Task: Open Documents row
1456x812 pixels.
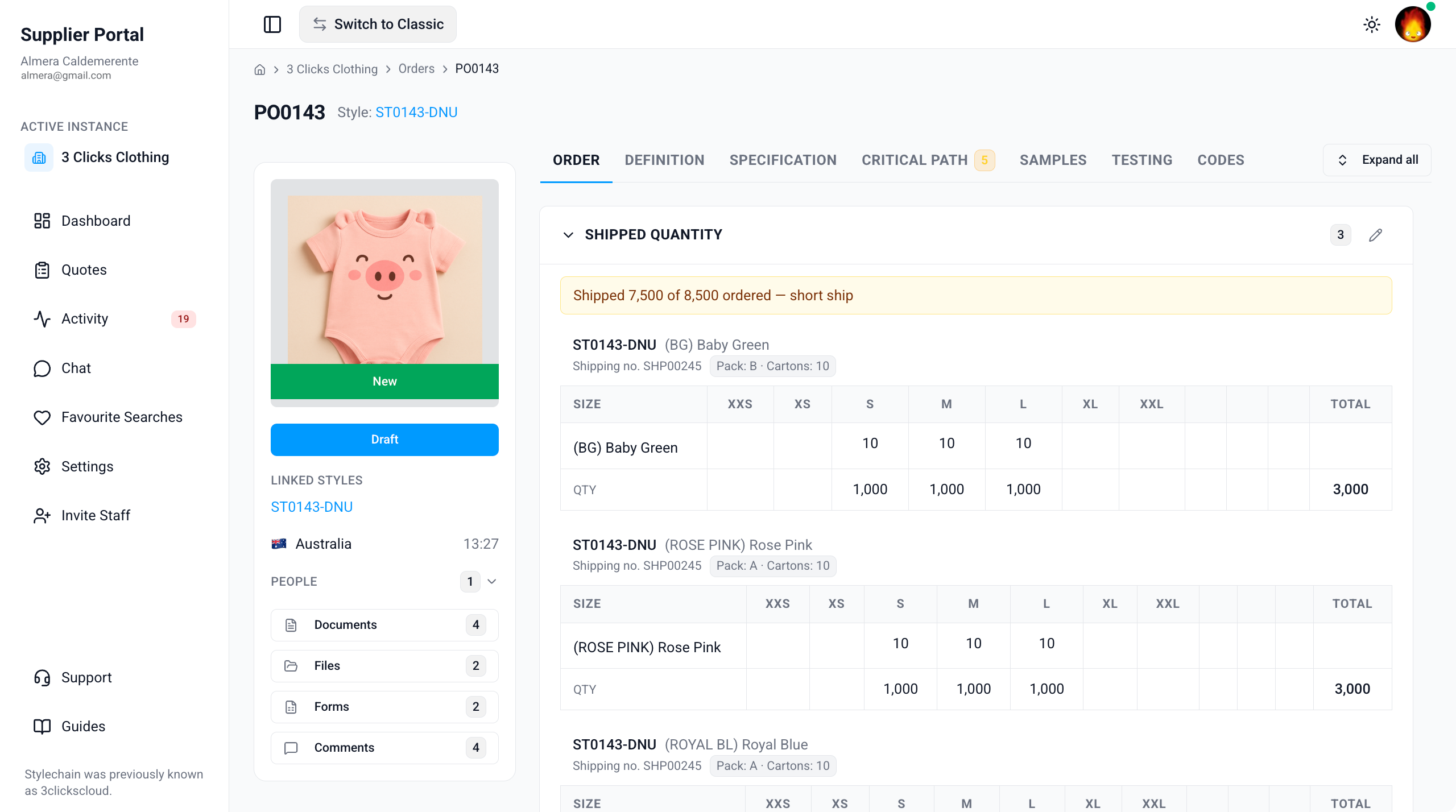Action: click(x=384, y=625)
